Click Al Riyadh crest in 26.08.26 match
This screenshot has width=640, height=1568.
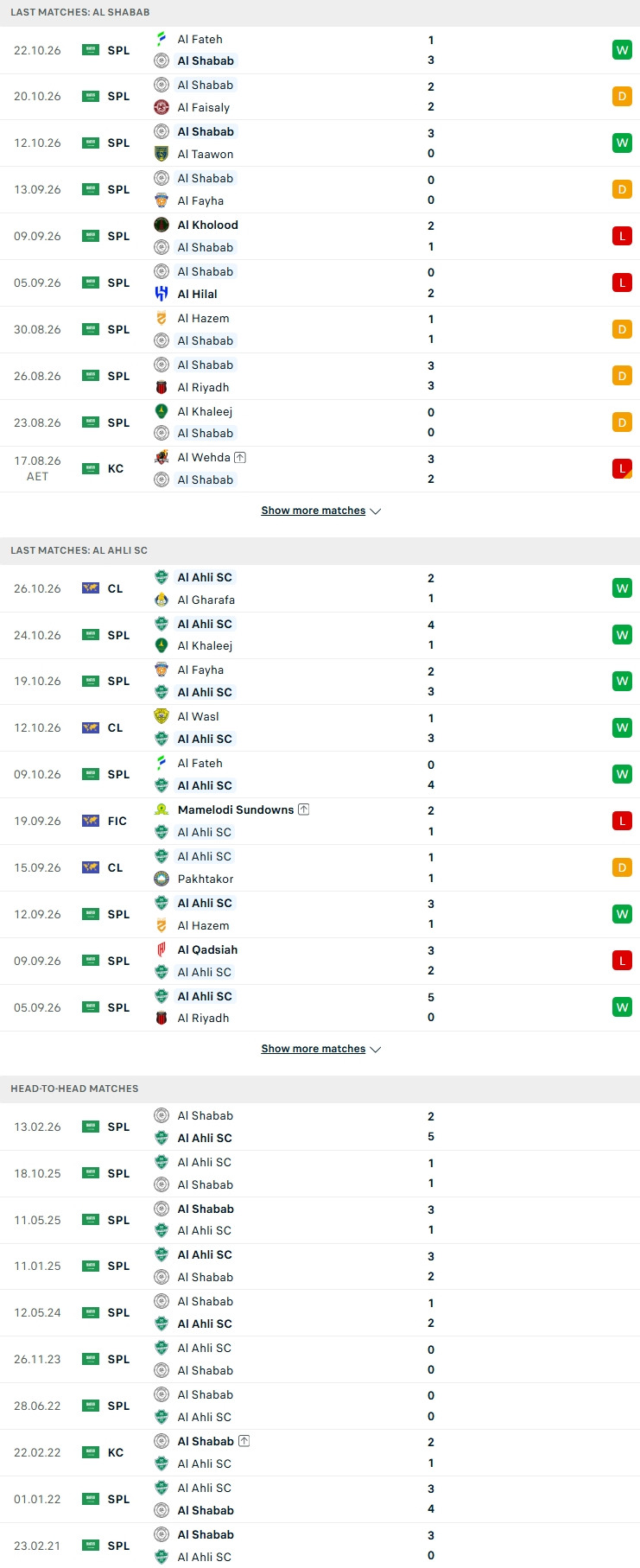(162, 387)
